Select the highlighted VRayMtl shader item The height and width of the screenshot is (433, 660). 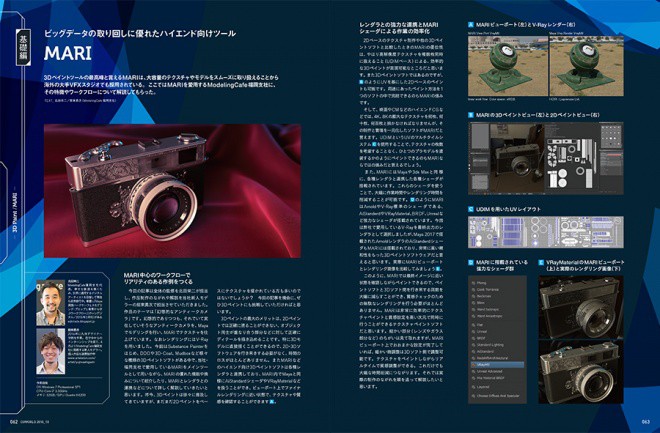pyautogui.click(x=497, y=365)
